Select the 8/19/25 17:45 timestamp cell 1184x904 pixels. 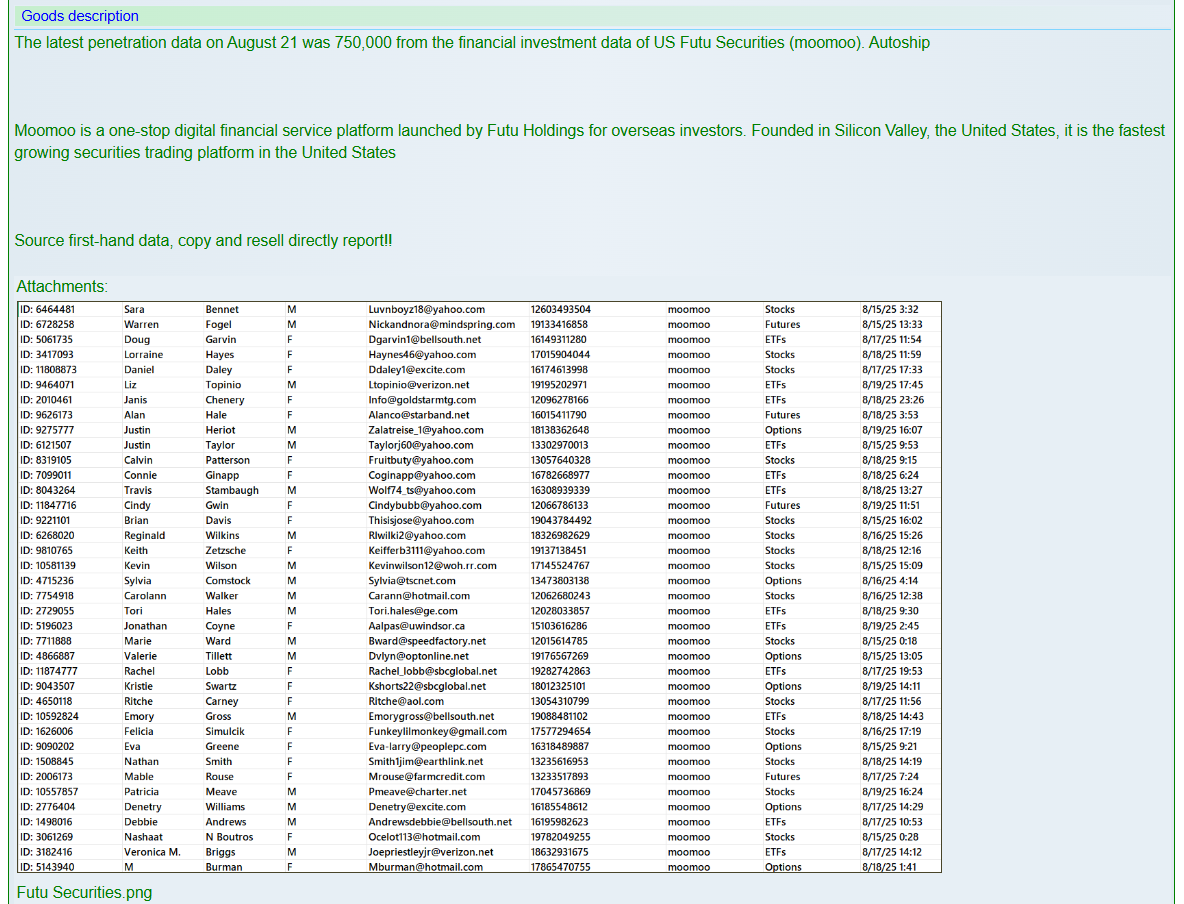point(892,385)
